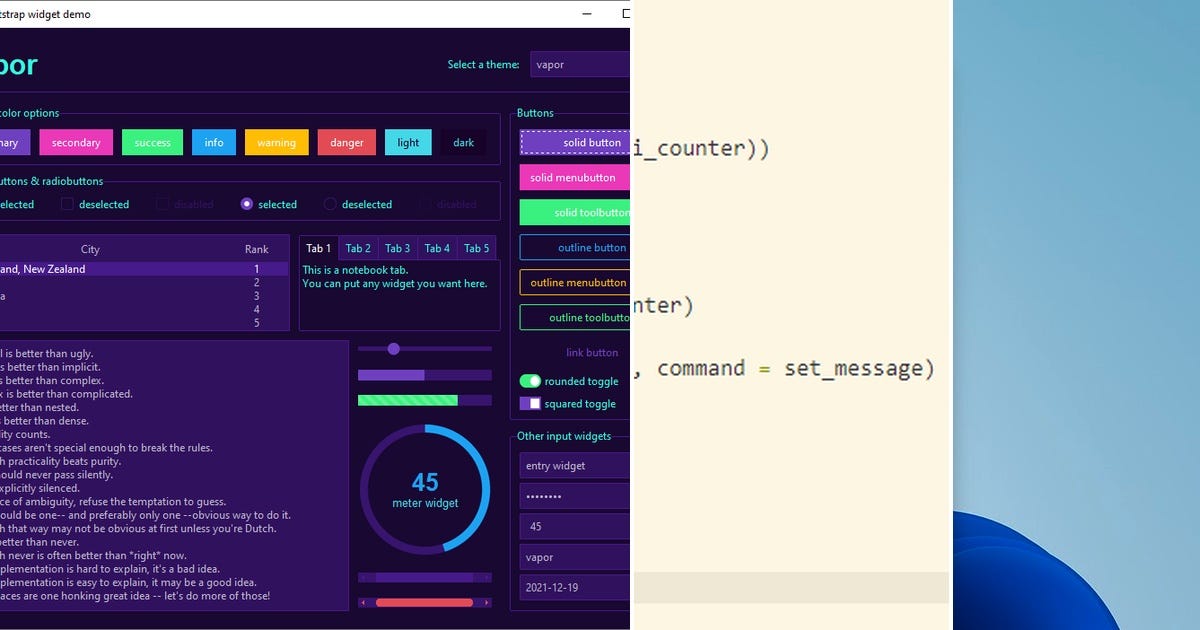Open the vapor theme combobox
Image resolution: width=1200 pixels, height=630 pixels.
point(580,63)
